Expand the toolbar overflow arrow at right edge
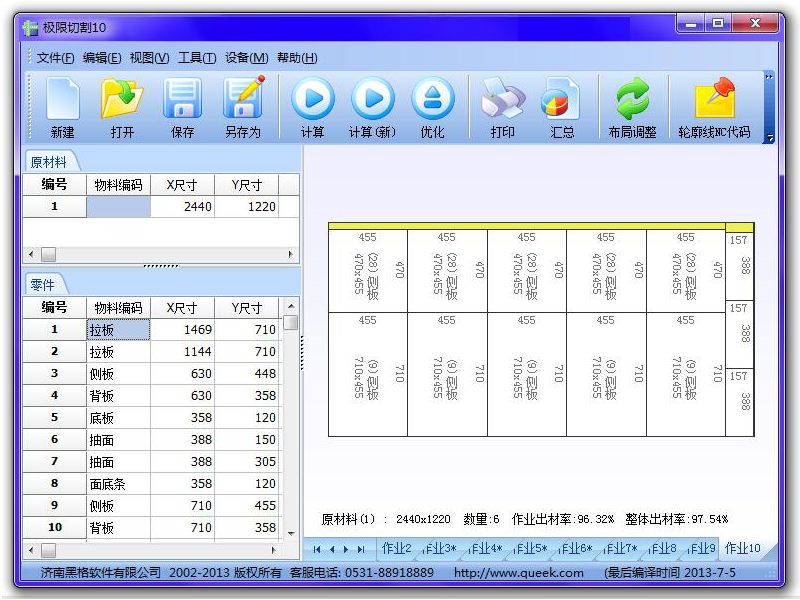The width and height of the screenshot is (800, 600). pyautogui.click(x=769, y=137)
